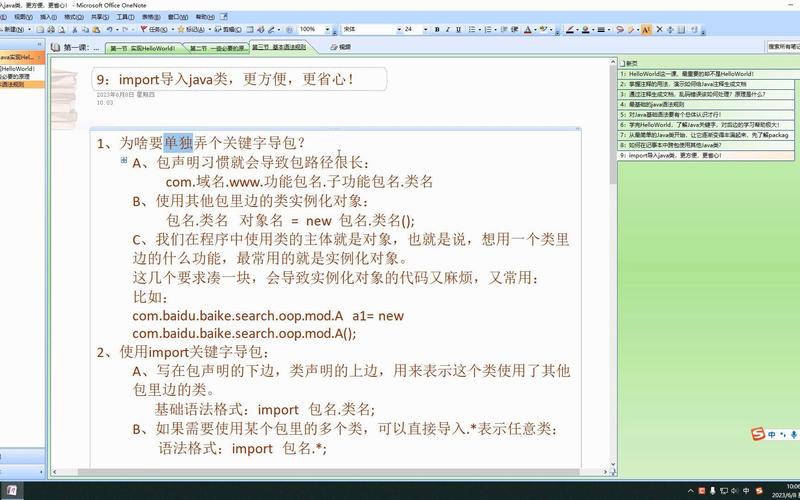The width and height of the screenshot is (800, 500).
Task: Click the yellow star Tag icon
Action: click(181, 29)
